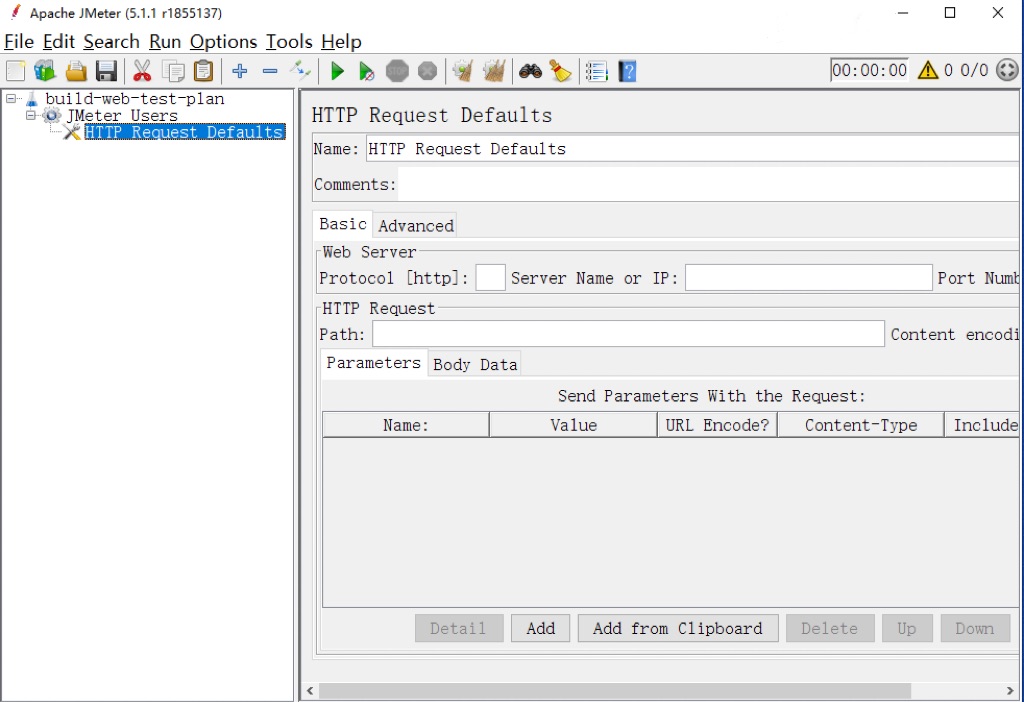Expand all nodes with the plus icon

(240, 71)
